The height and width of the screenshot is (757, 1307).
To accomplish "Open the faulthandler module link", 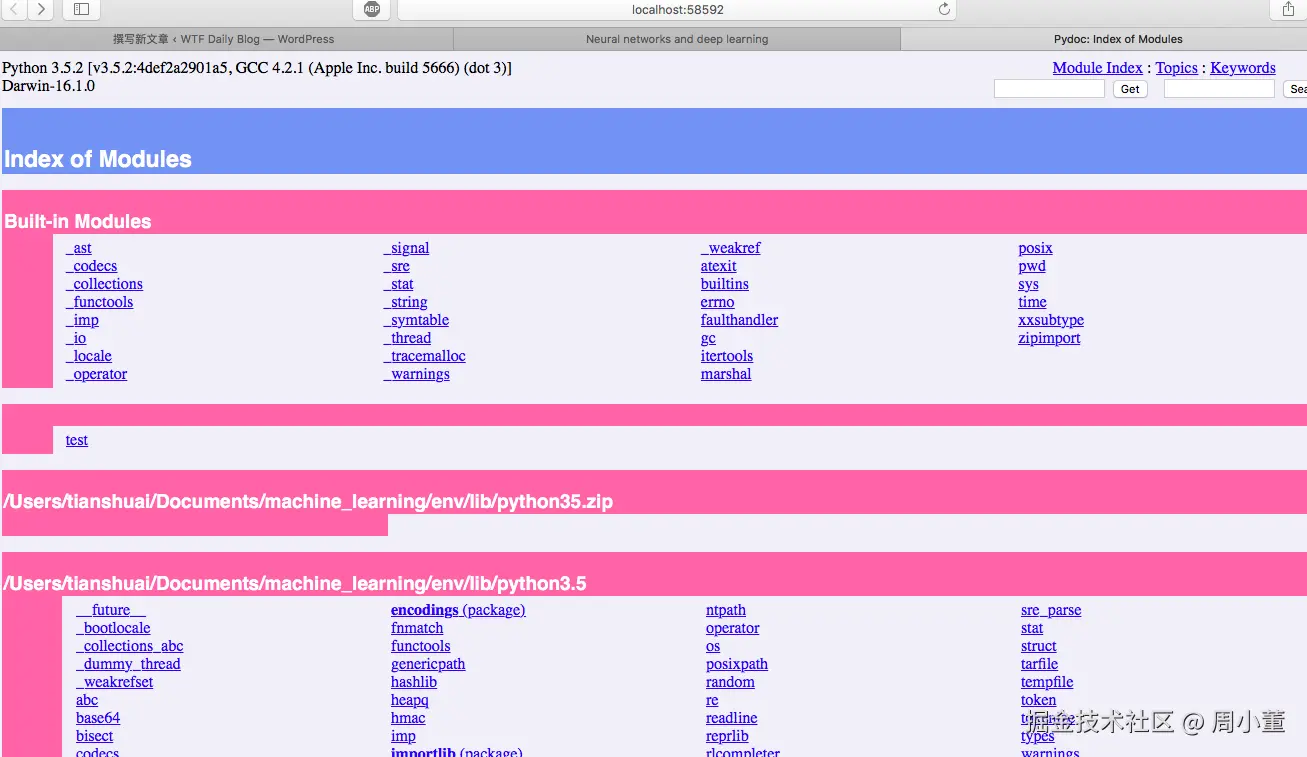I will 739,320.
